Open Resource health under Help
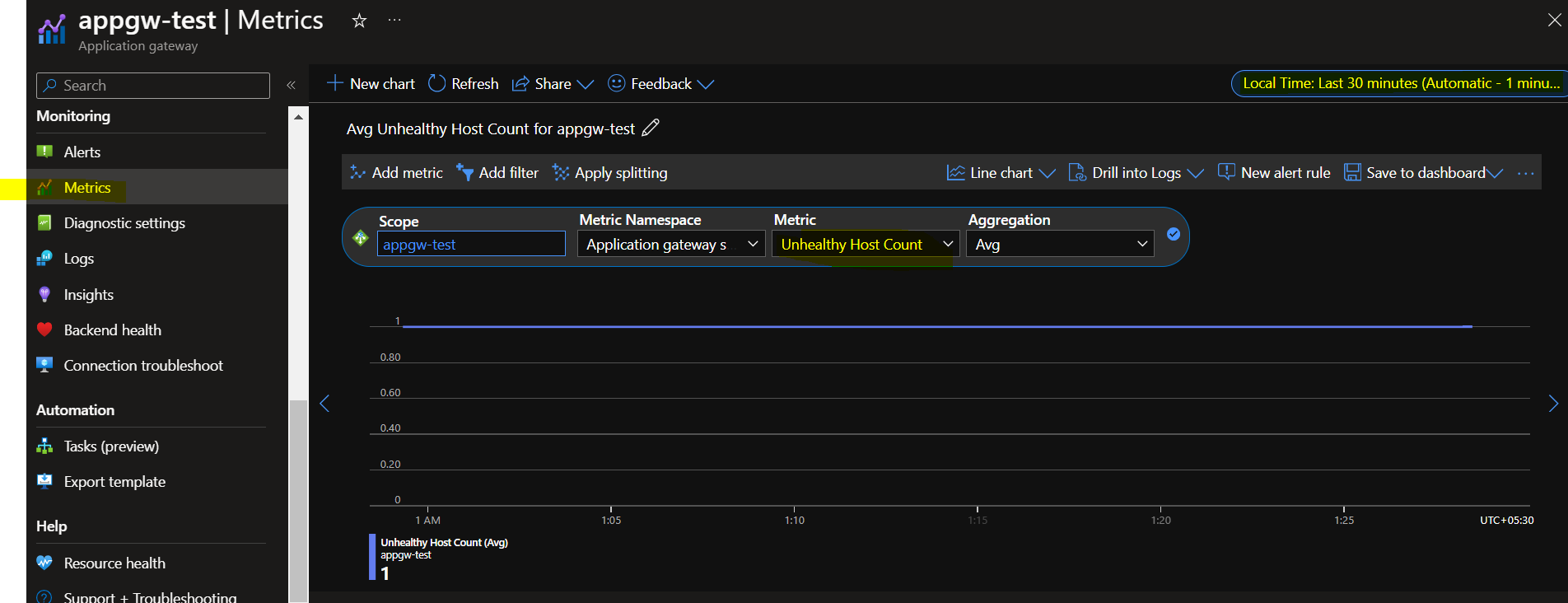The width and height of the screenshot is (1568, 603). point(114,563)
